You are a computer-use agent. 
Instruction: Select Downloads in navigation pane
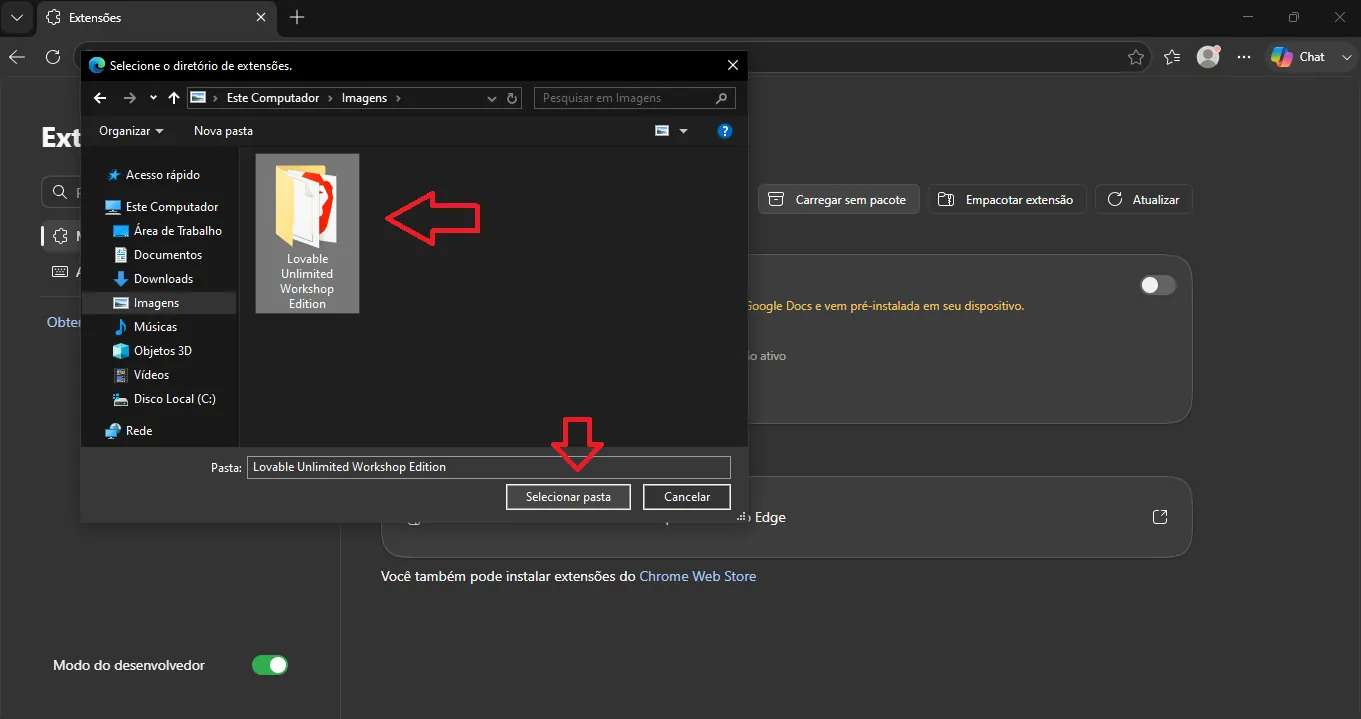point(163,279)
